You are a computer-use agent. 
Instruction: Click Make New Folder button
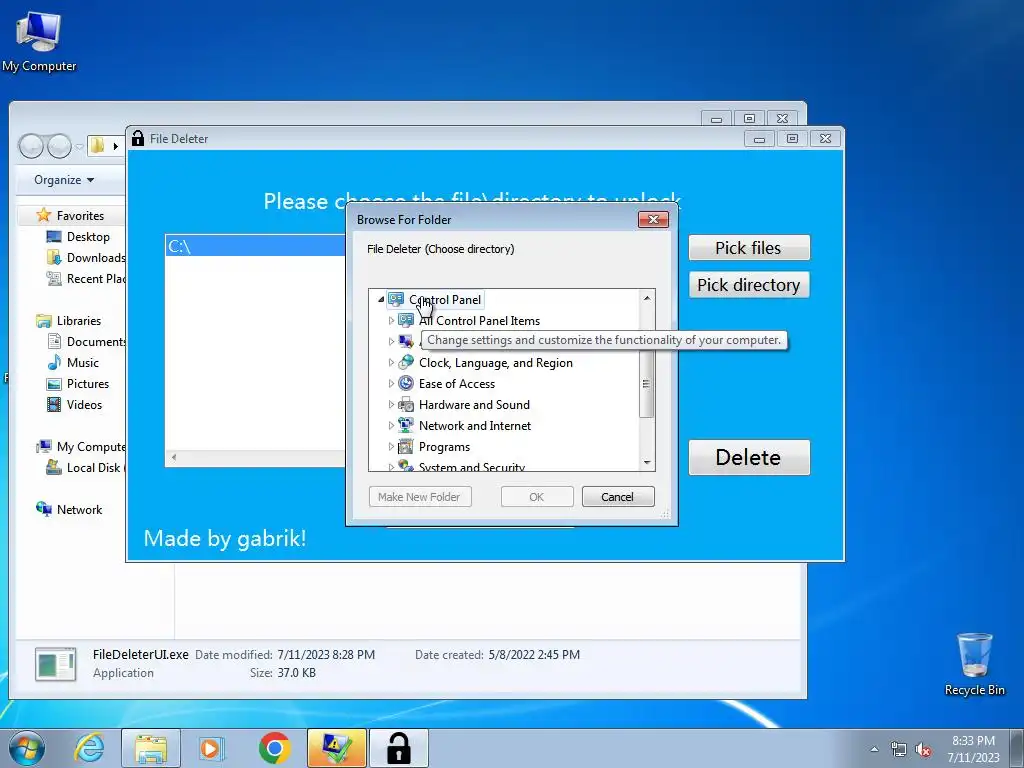click(420, 497)
